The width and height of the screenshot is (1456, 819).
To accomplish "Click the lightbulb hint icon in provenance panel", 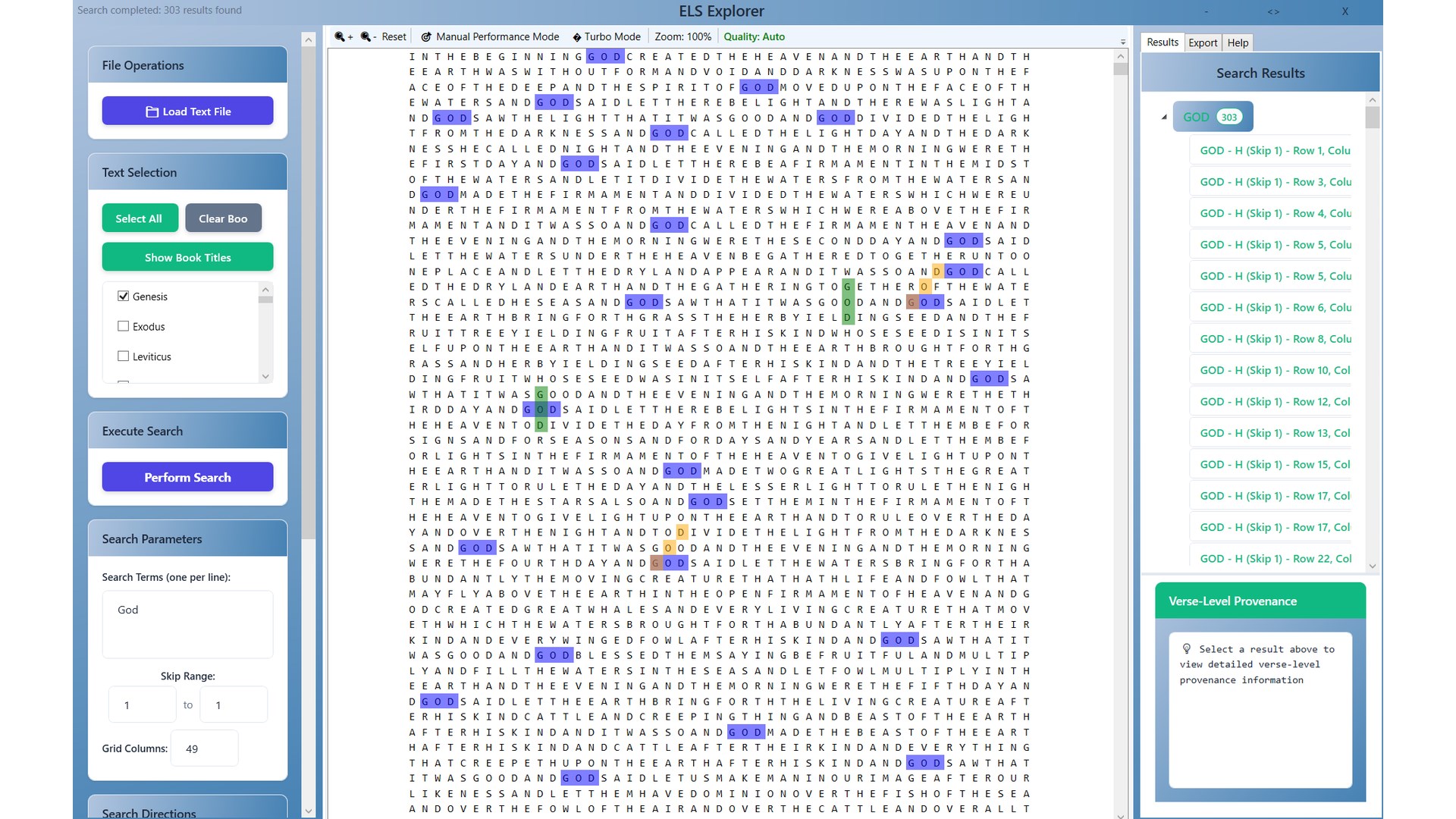I will click(x=1187, y=649).
